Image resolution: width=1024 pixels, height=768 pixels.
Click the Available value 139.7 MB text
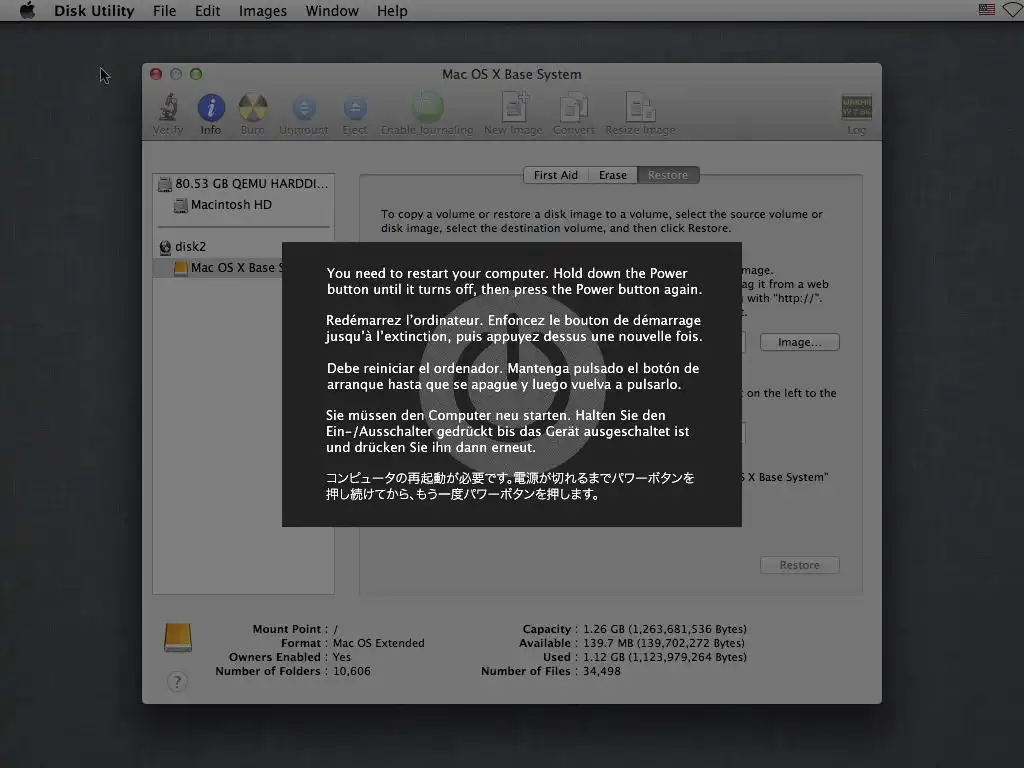pos(664,643)
